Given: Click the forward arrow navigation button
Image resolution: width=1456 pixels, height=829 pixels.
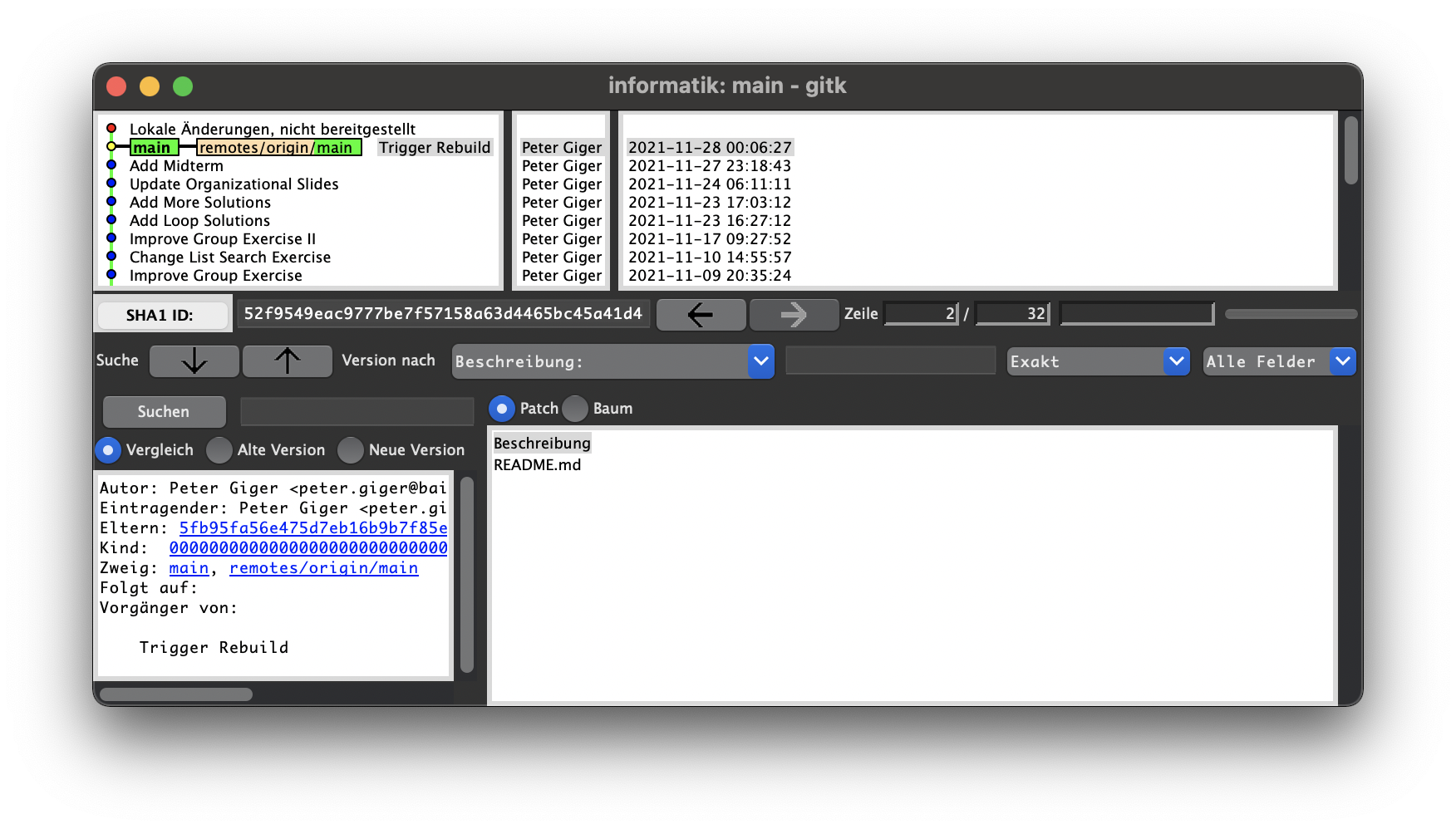Looking at the screenshot, I should point(794,315).
